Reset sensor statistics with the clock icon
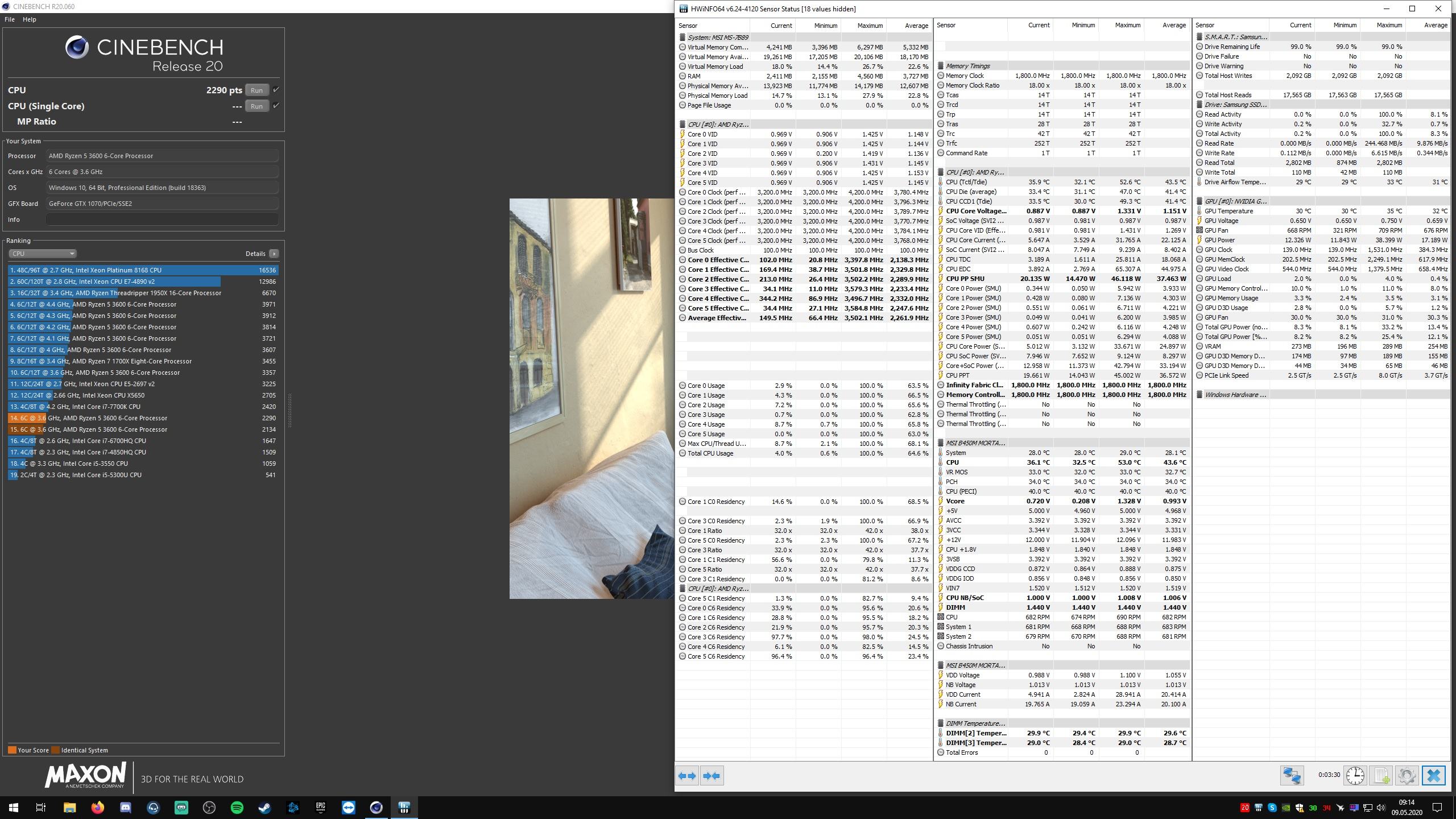 (1355, 776)
